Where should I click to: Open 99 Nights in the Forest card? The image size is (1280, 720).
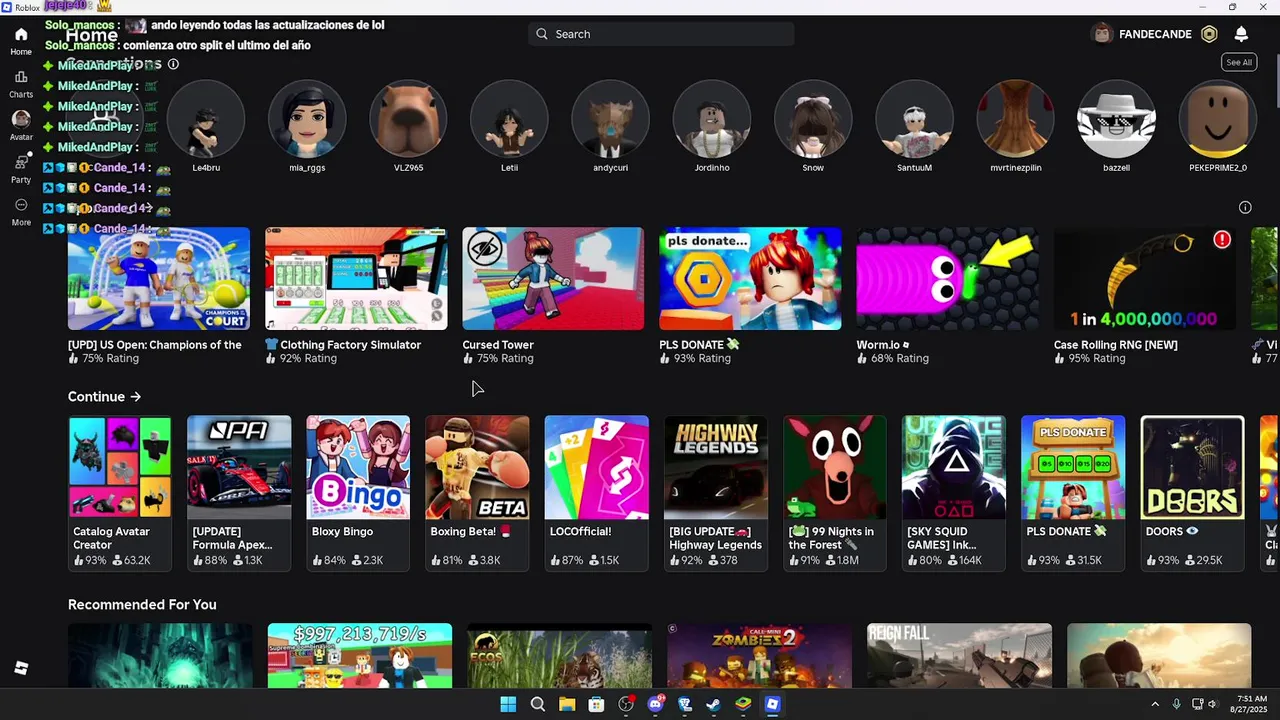click(x=835, y=493)
